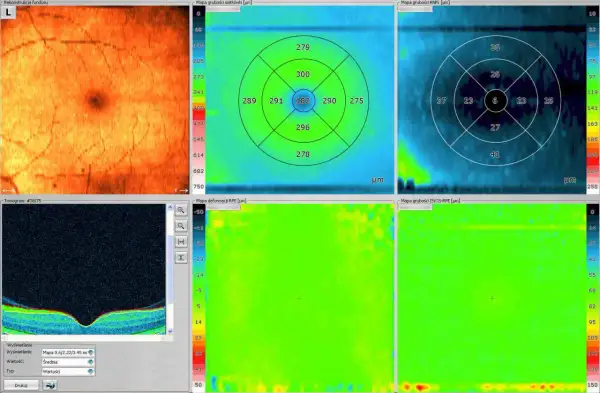Viewport: 600px width, 393px height.
Task: Click the 300 sector value
Action: pyautogui.click(x=303, y=74)
